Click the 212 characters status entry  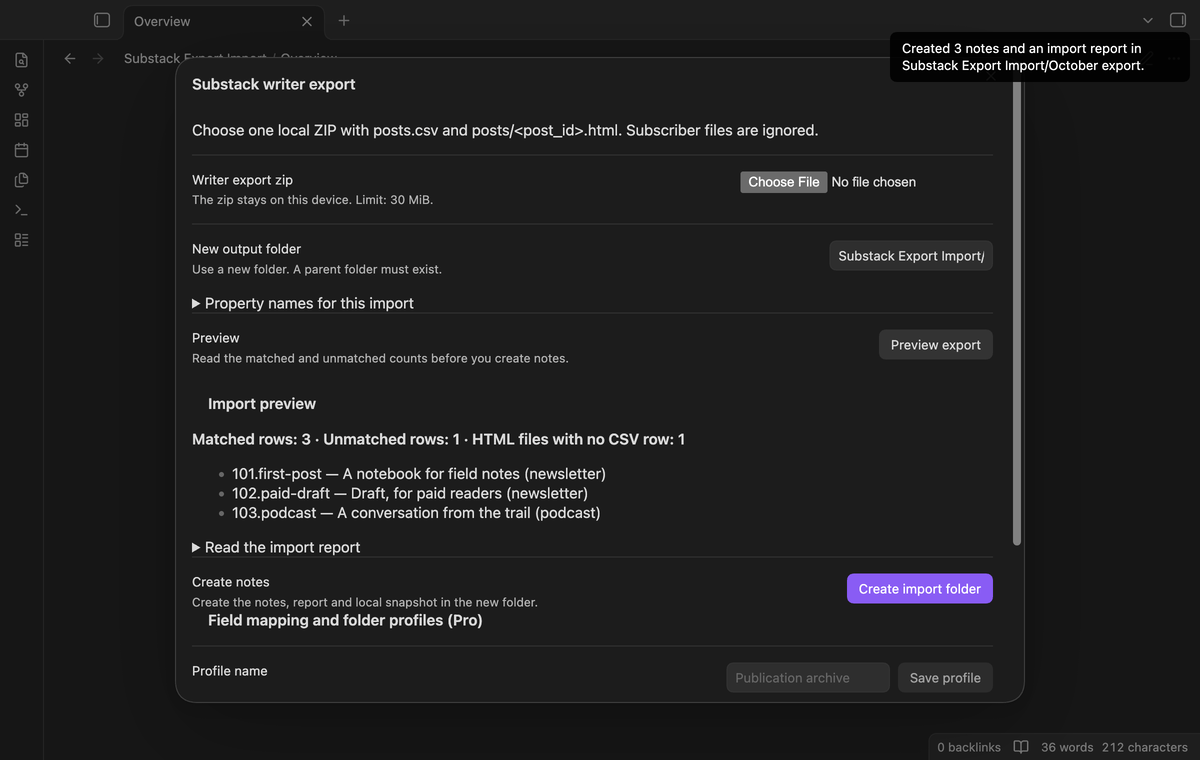click(x=1145, y=747)
